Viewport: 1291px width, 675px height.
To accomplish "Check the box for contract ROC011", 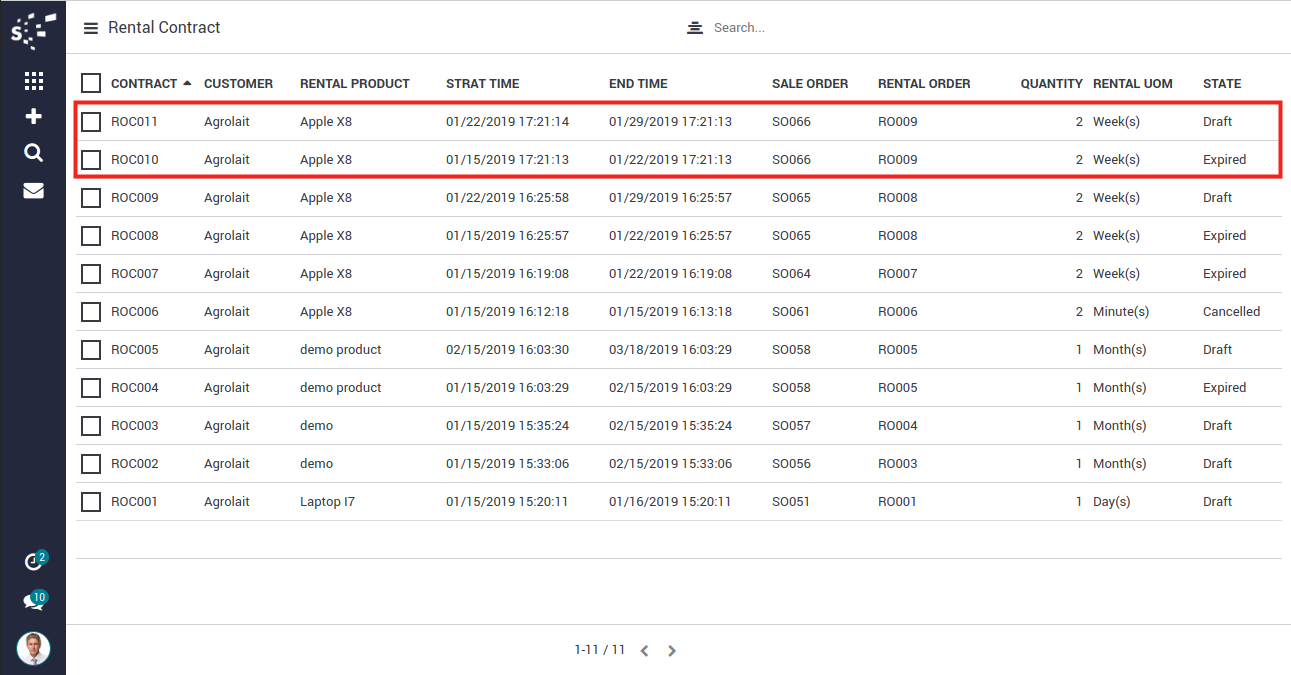I will tap(91, 122).
